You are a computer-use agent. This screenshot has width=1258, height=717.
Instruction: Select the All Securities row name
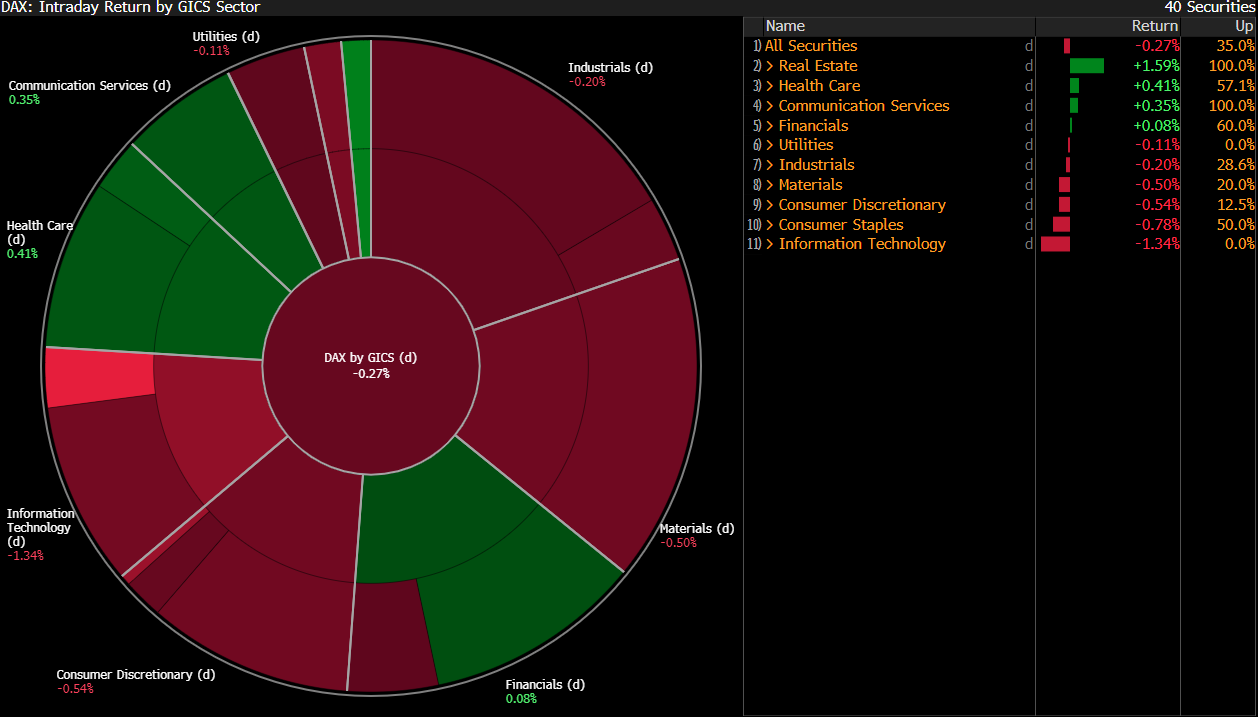(x=811, y=46)
